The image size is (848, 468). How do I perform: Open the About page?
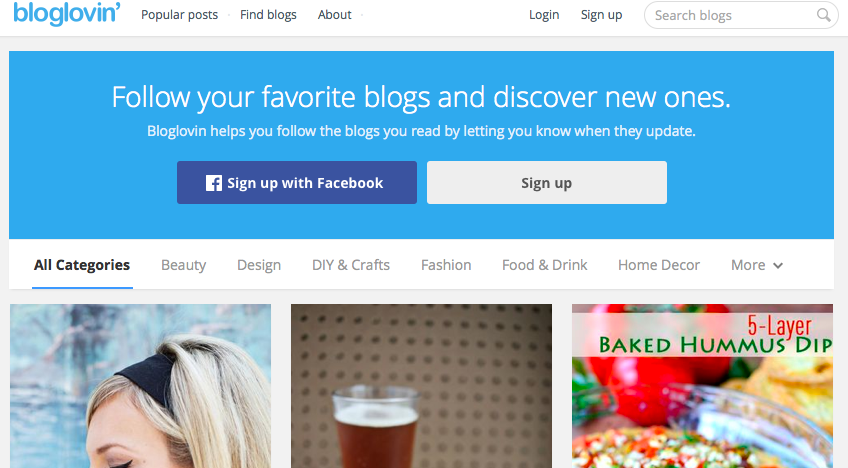[x=334, y=15]
